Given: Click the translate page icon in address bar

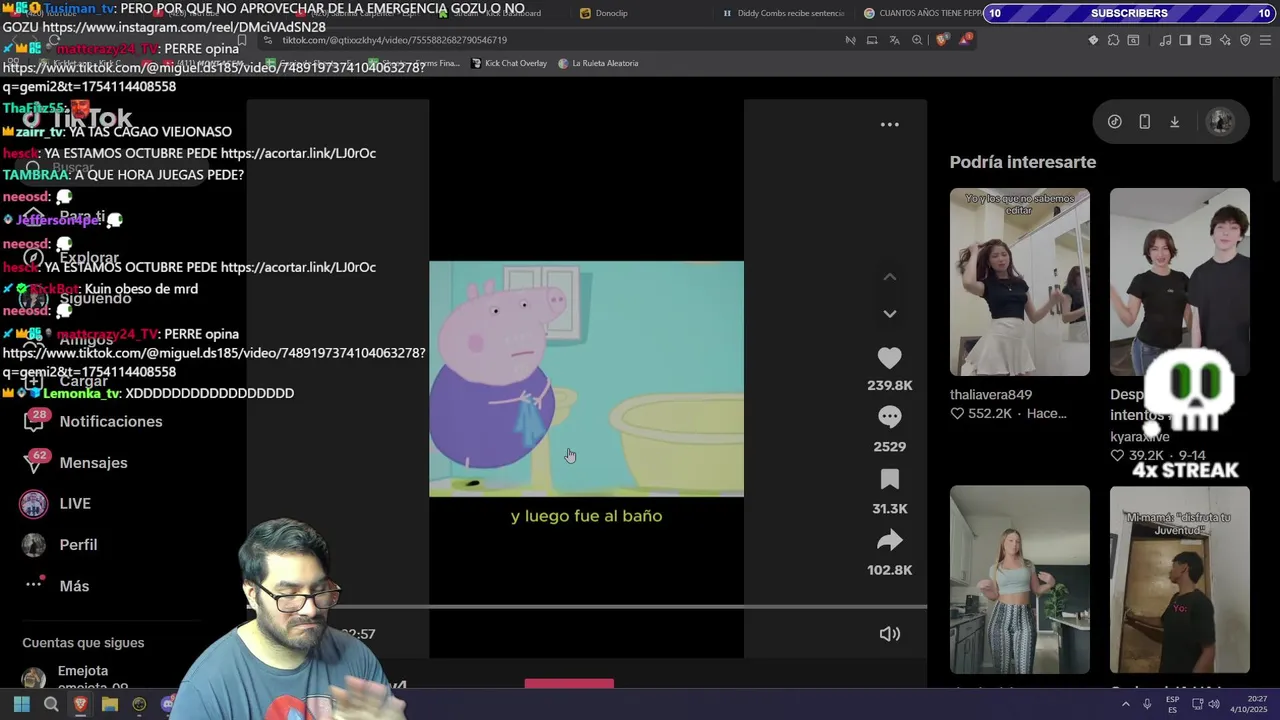Looking at the screenshot, I should pos(894,40).
